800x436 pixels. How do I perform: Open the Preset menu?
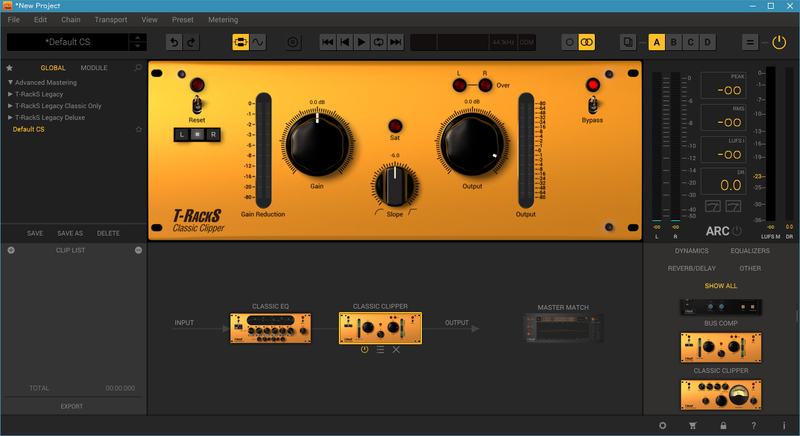tap(183, 19)
